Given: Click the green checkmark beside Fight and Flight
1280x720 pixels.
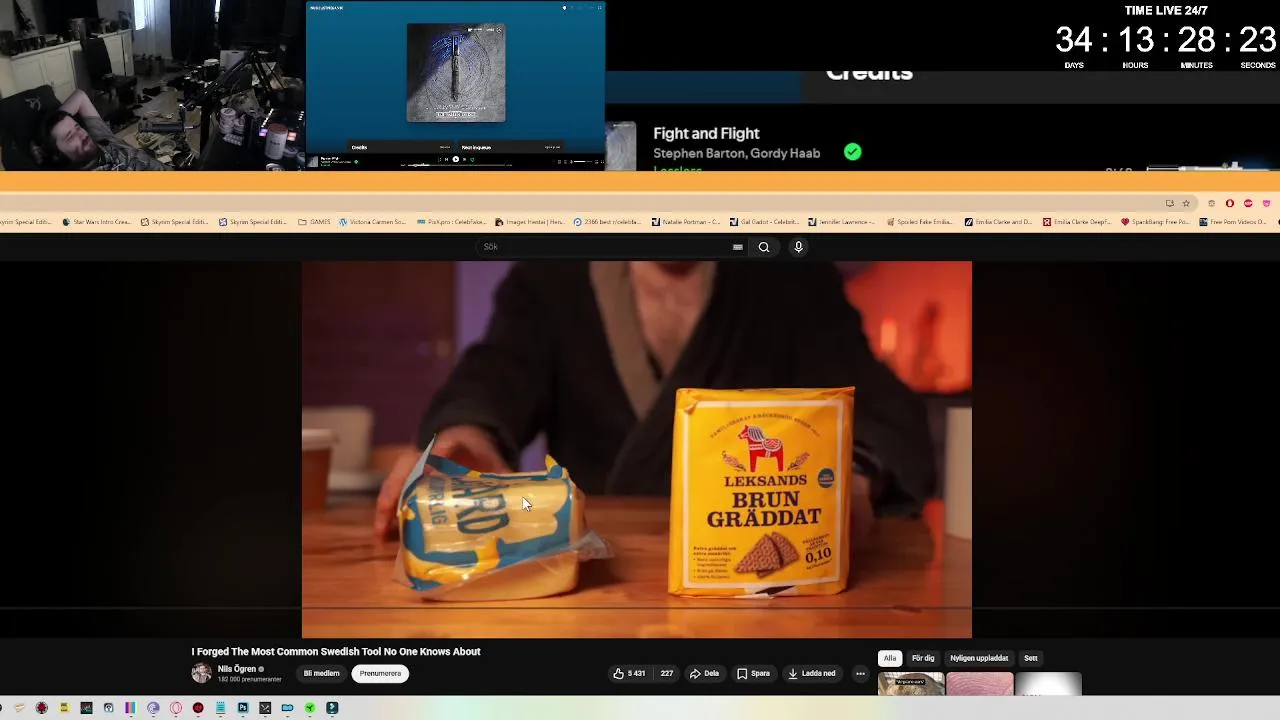Looking at the screenshot, I should click(x=852, y=152).
